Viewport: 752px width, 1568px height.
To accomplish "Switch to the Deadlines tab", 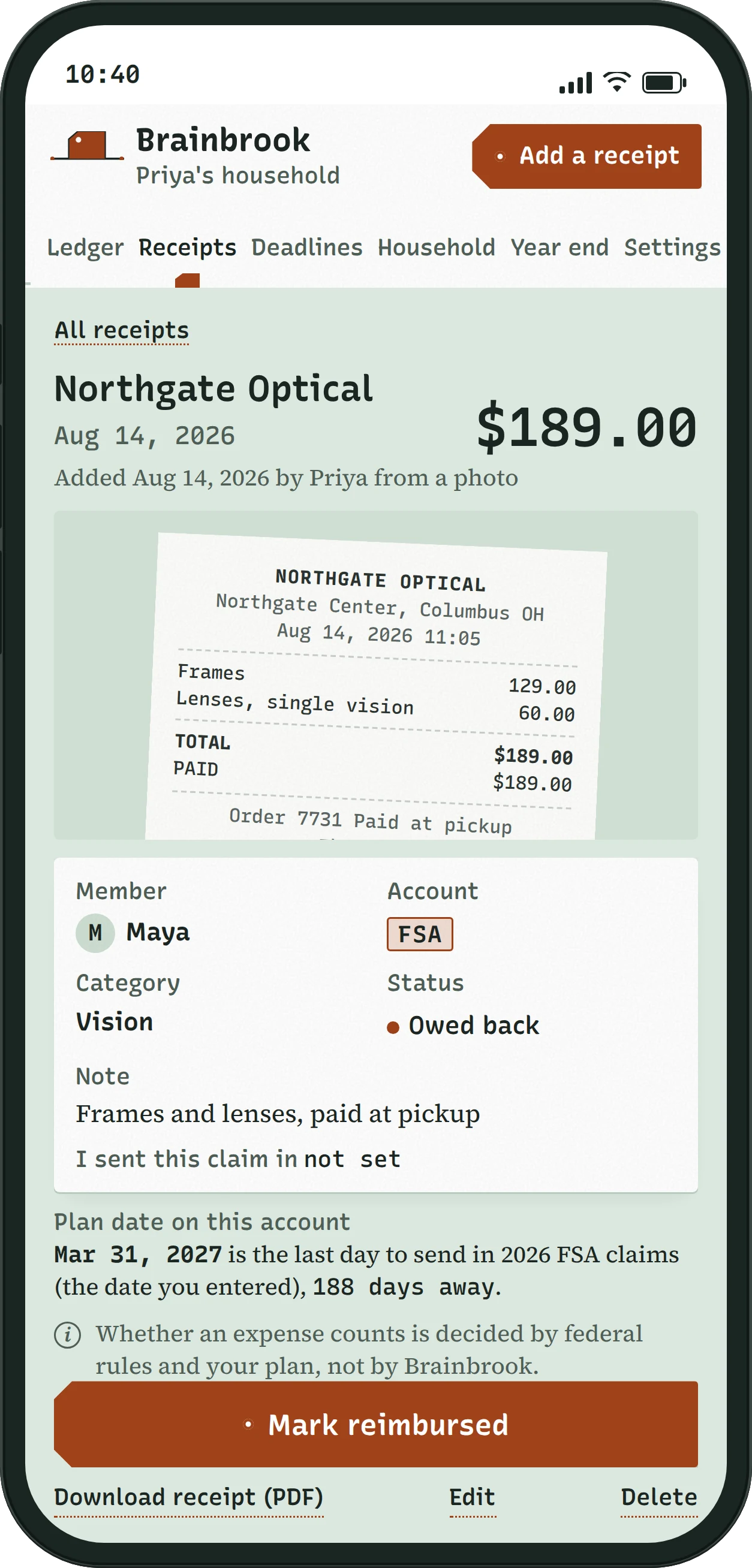I will [307, 248].
